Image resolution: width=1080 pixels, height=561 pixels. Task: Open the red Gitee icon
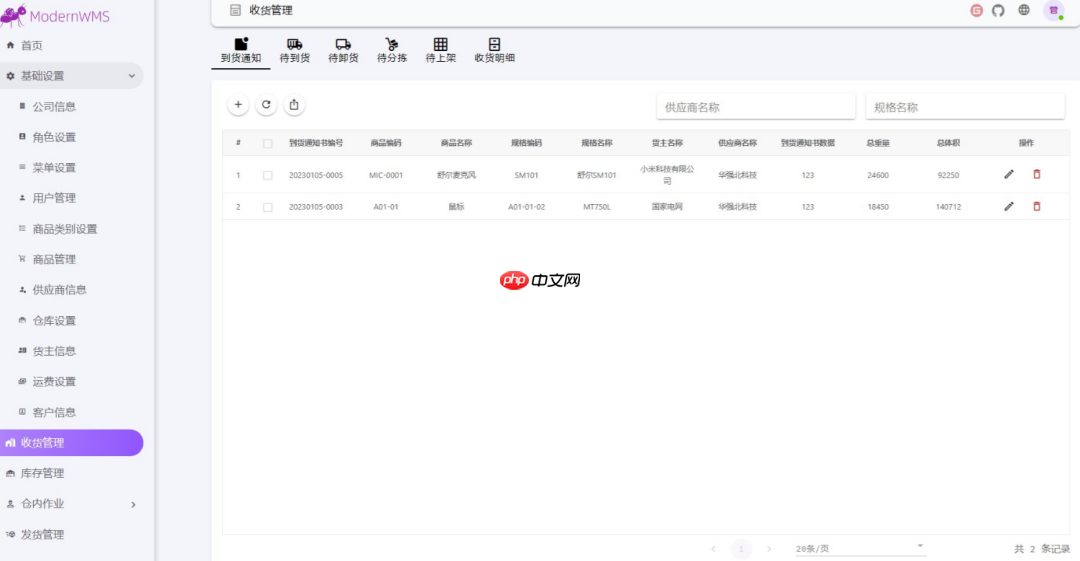[976, 10]
